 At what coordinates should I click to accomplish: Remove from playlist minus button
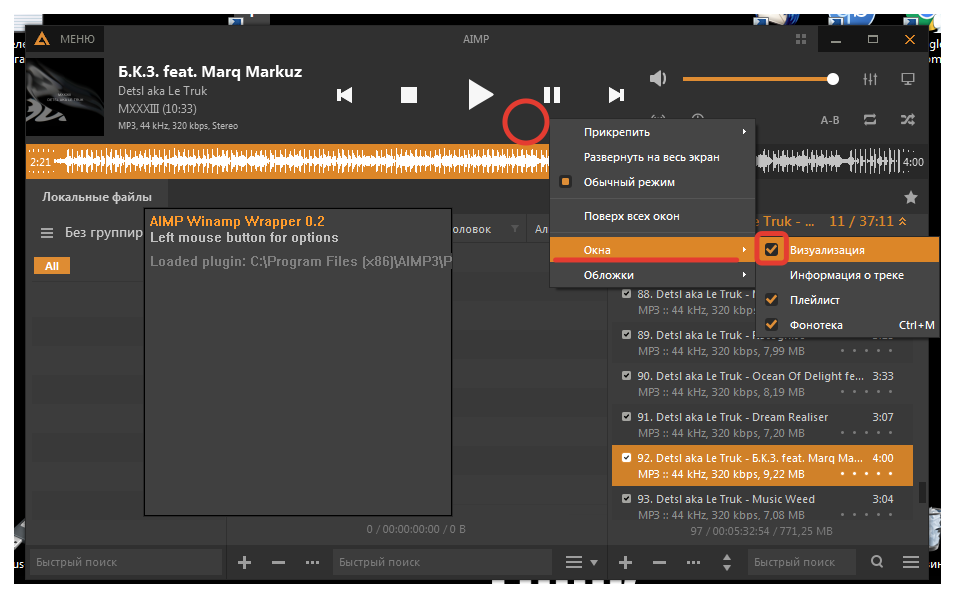coord(660,562)
